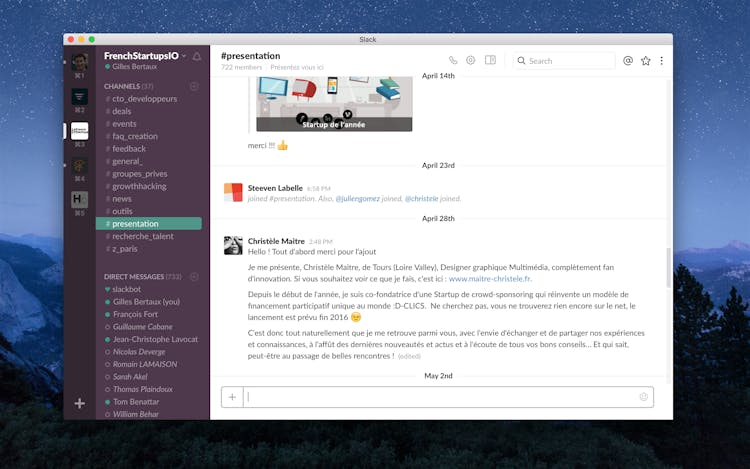Toggle the channel details pane icon
Image resolution: width=750 pixels, height=469 pixels.
coord(490,60)
